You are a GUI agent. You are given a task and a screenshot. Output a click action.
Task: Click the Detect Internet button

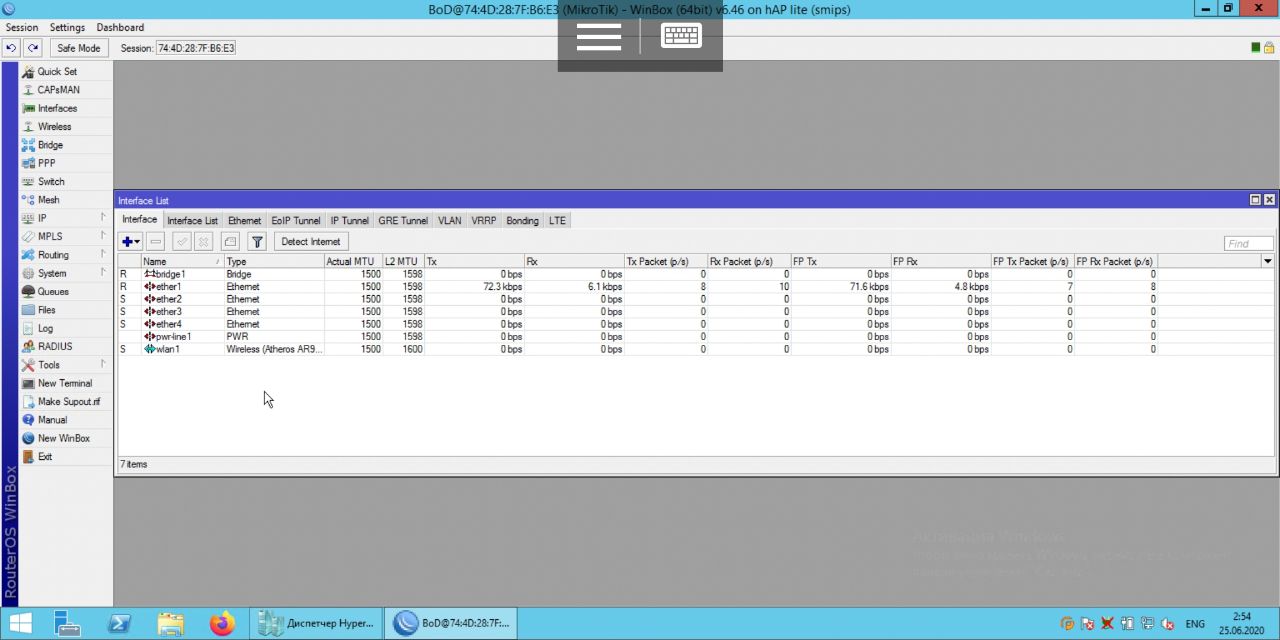(x=311, y=242)
